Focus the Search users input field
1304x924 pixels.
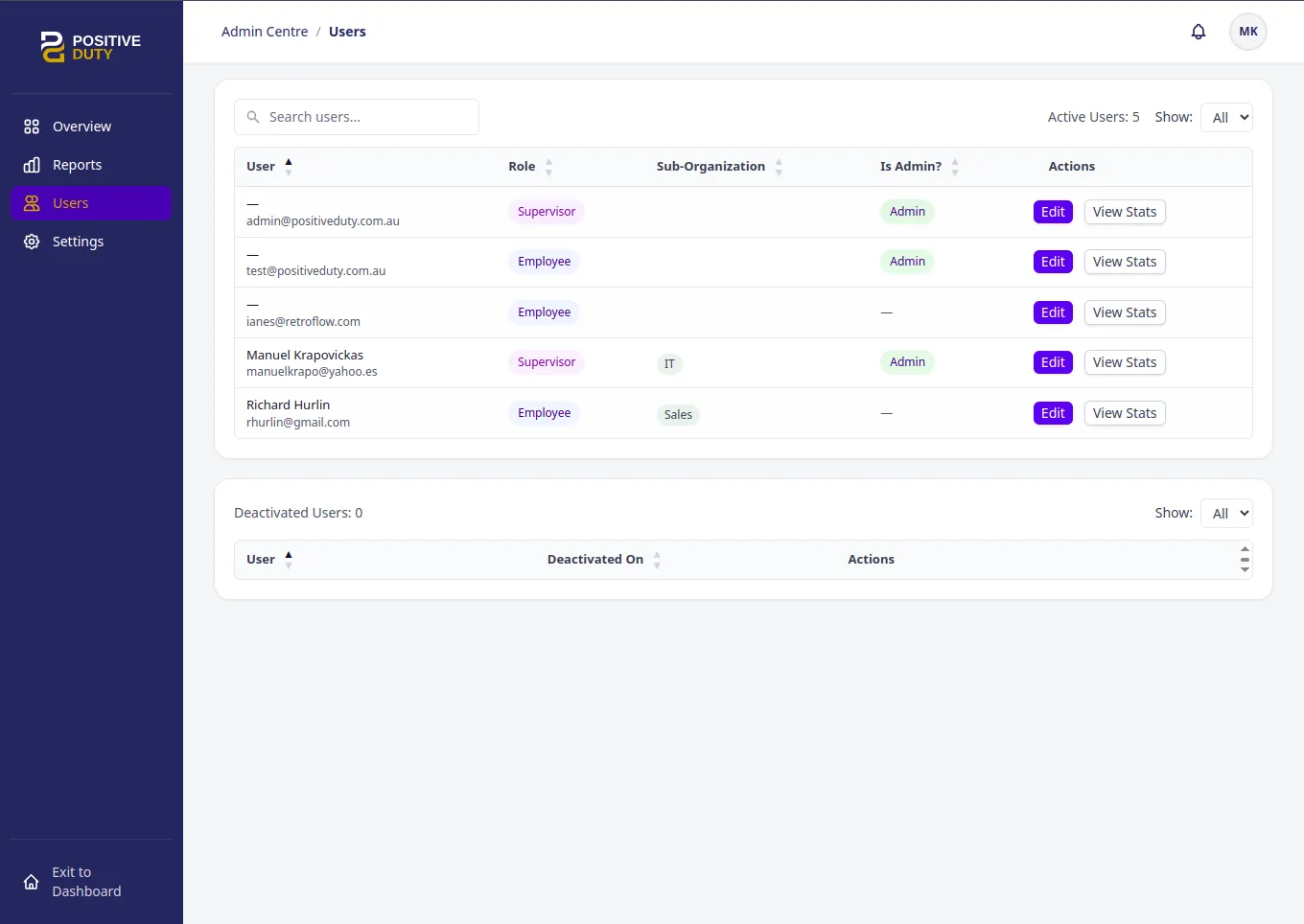click(x=369, y=117)
